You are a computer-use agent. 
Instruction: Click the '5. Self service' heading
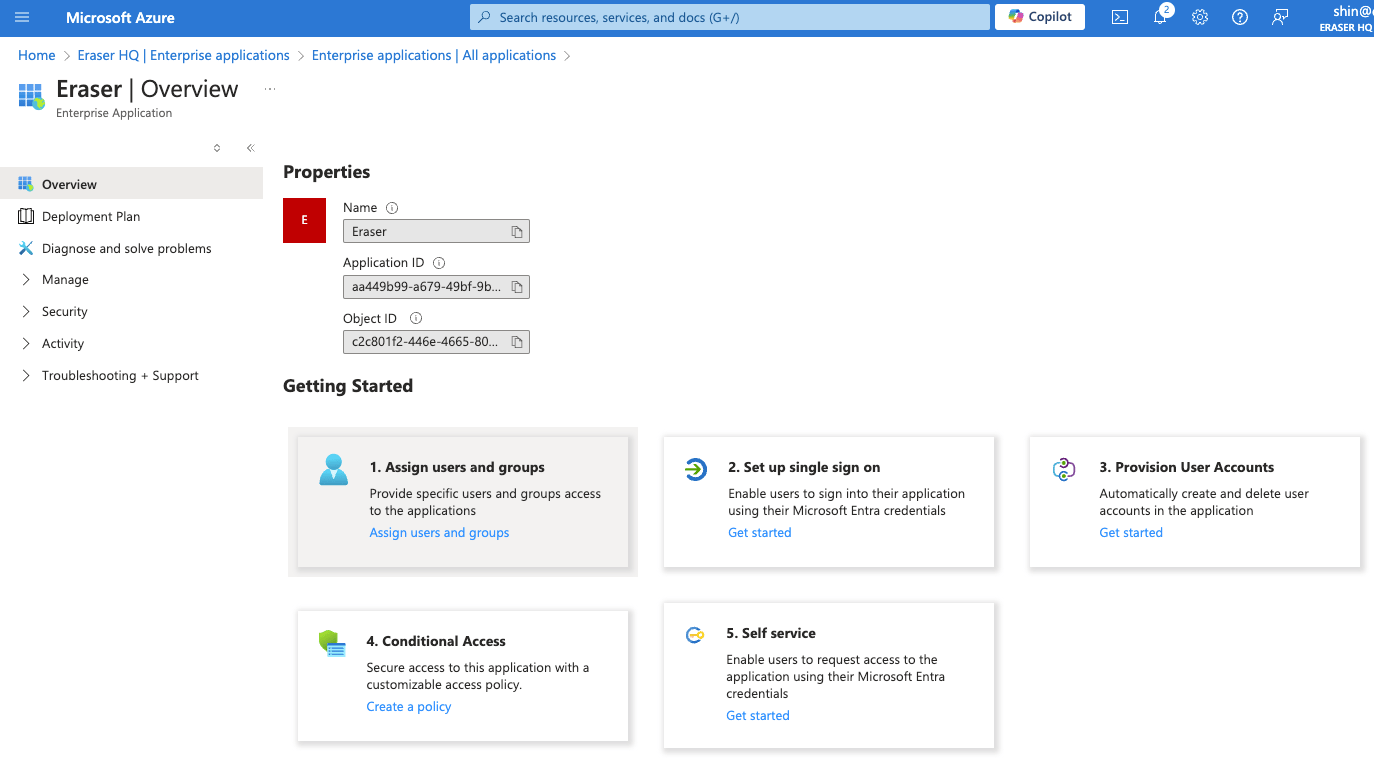[x=771, y=633]
